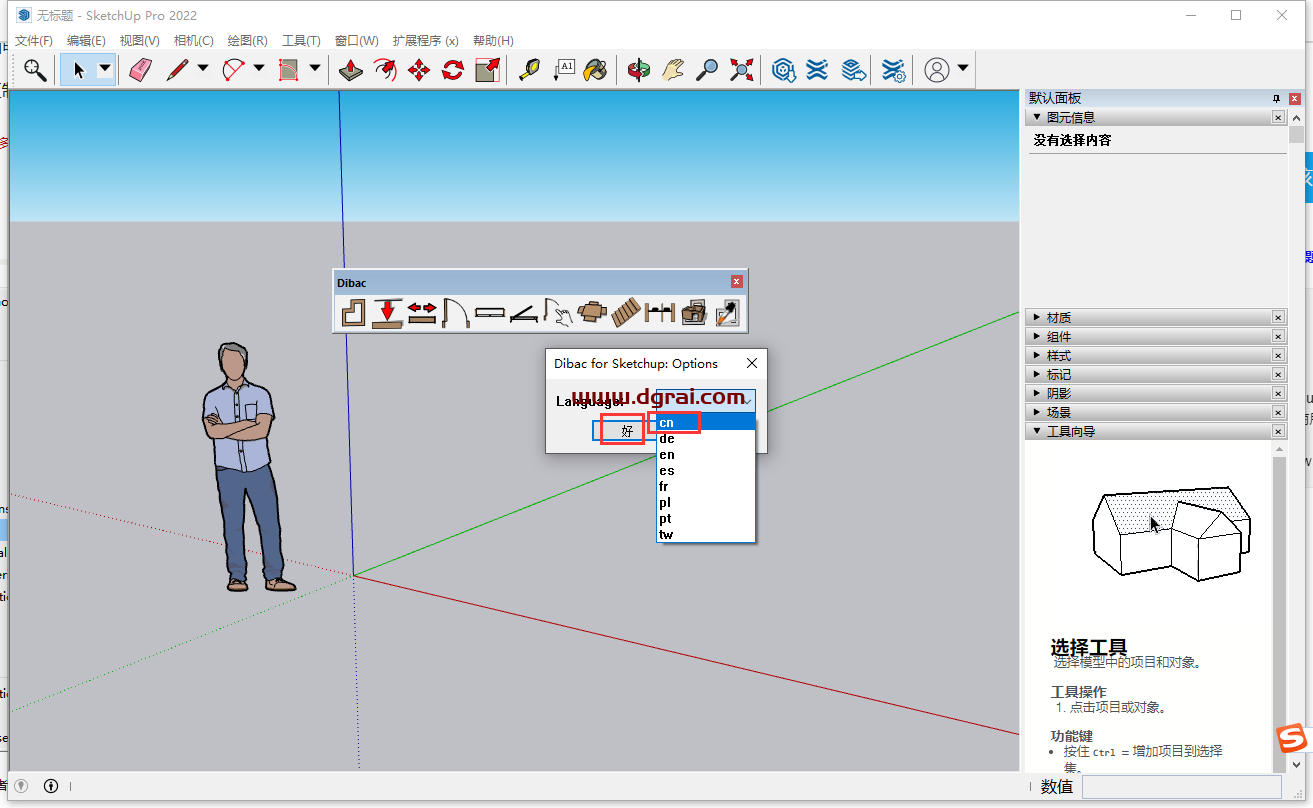
Task: Select language option fr
Action: point(705,487)
